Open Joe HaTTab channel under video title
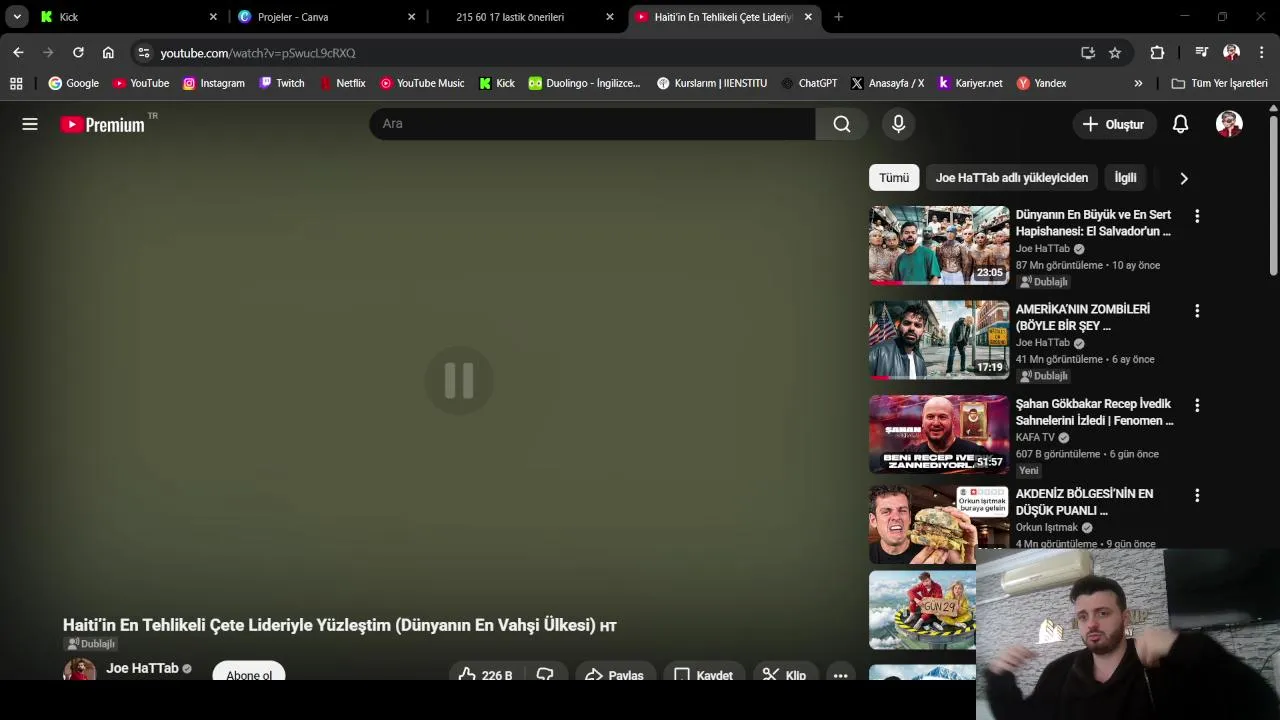Screen dimensions: 1280x720 (142, 668)
